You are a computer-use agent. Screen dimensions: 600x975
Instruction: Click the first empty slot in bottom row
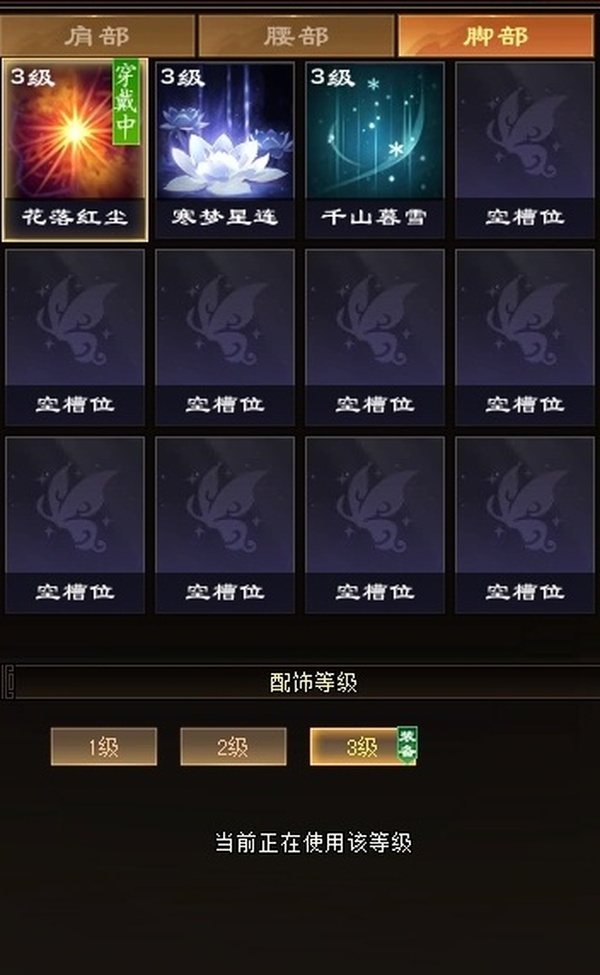tap(75, 525)
